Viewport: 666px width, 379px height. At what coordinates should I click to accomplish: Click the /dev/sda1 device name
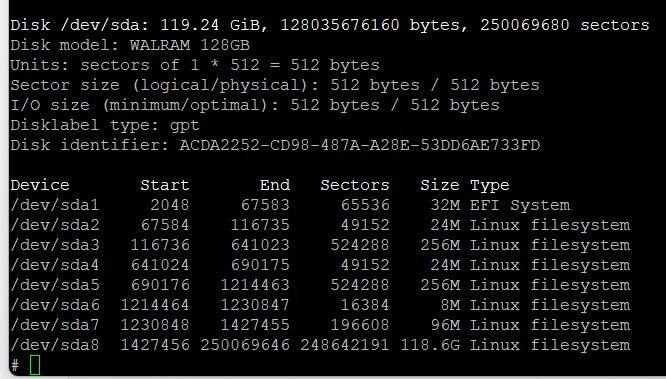pyautogui.click(x=55, y=205)
